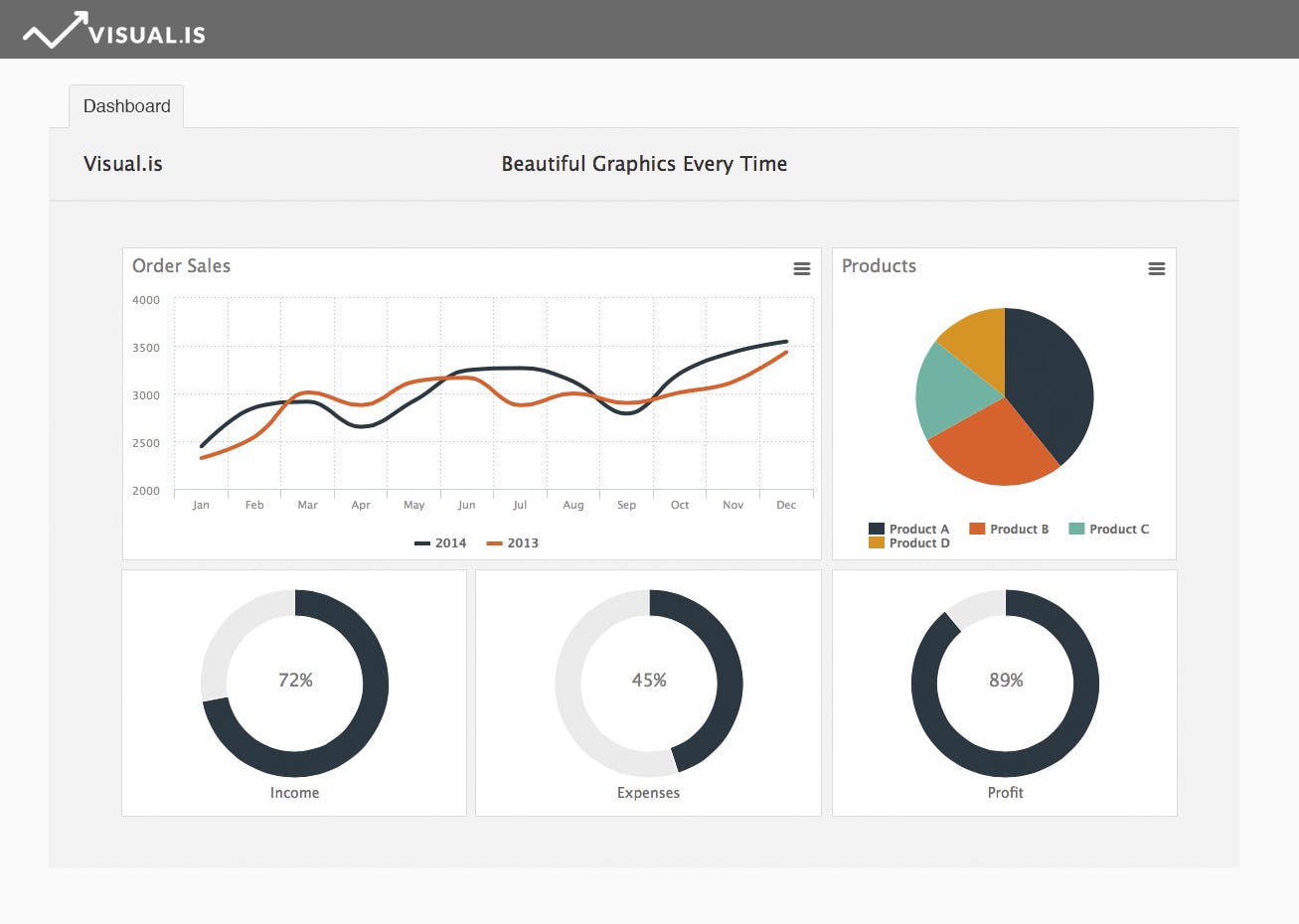Switch to the Dashboard tab
The width and height of the screenshot is (1299, 924).
[126, 105]
